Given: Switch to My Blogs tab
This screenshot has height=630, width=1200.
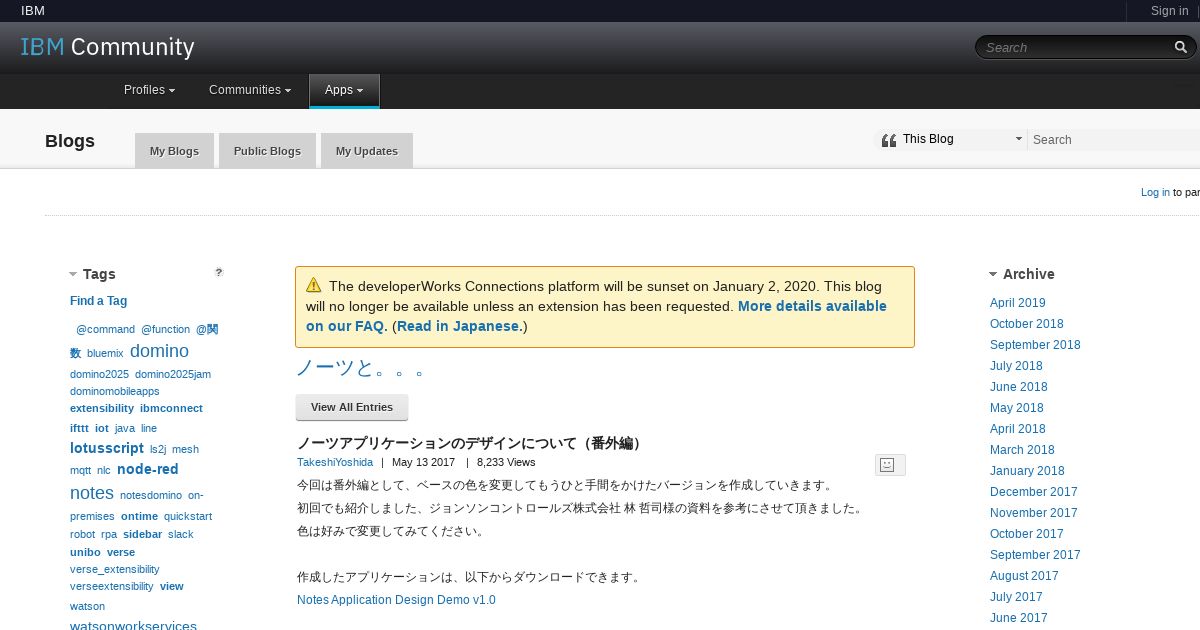Looking at the screenshot, I should [x=174, y=151].
